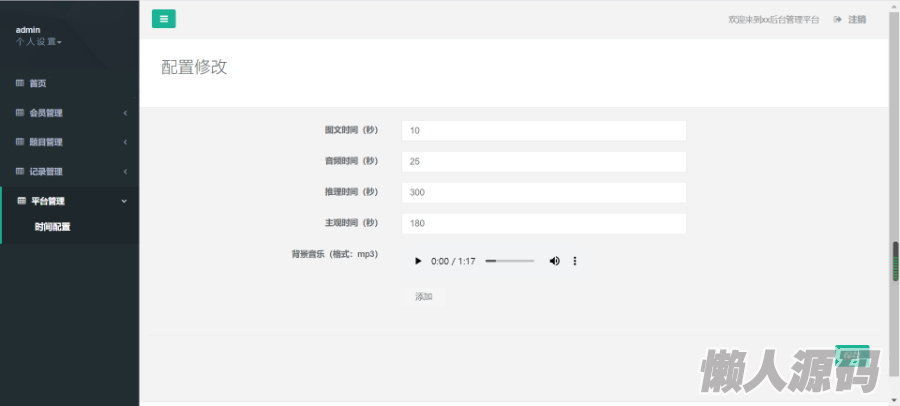
Task: Open the 记录管理 menu
Action: (46, 172)
